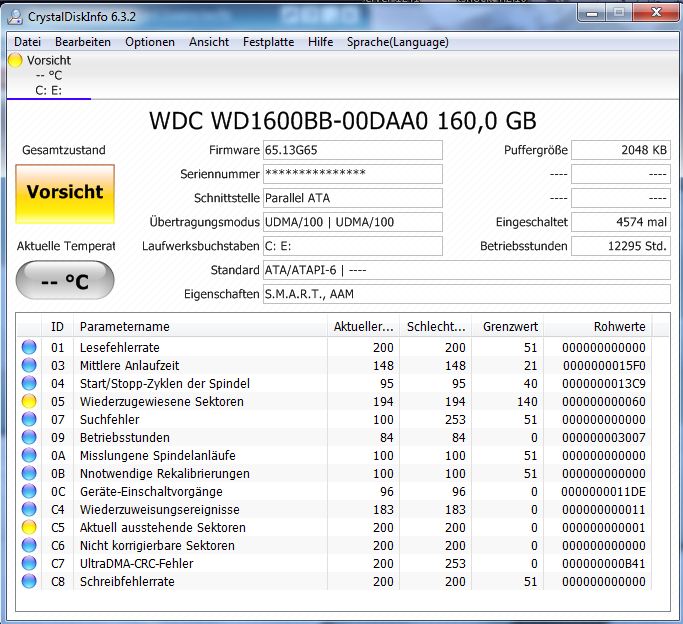Close the CrystalDiskInfo window
The image size is (683, 624).
(x=656, y=13)
